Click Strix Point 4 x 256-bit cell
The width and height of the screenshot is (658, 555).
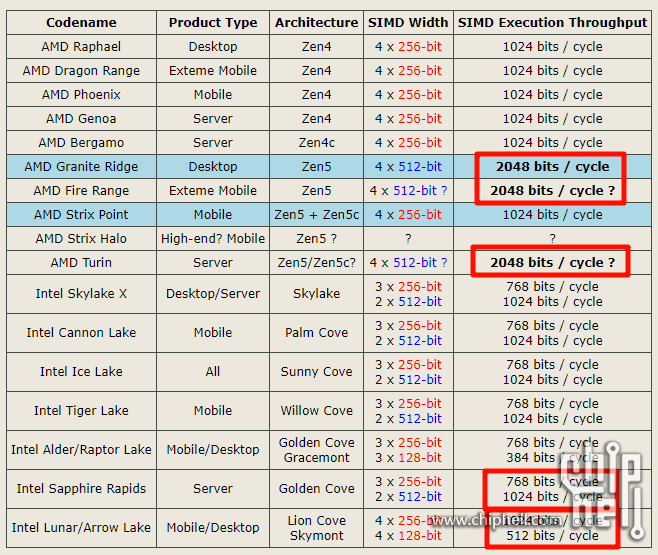(408, 214)
